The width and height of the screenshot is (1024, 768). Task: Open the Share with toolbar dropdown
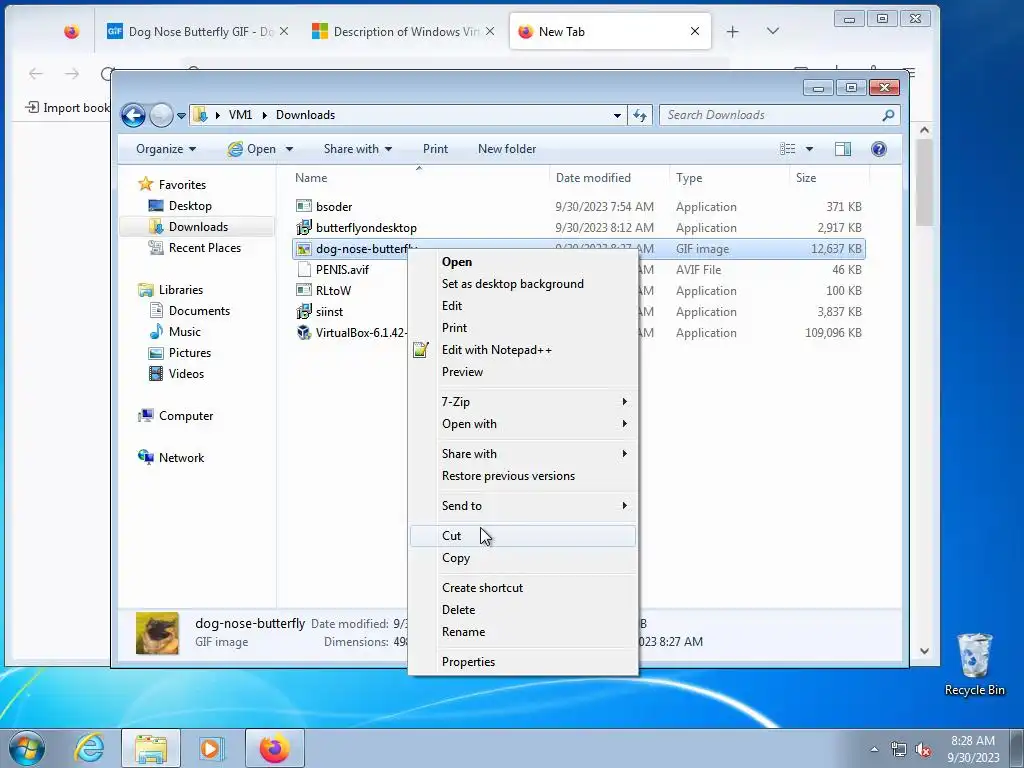358,149
